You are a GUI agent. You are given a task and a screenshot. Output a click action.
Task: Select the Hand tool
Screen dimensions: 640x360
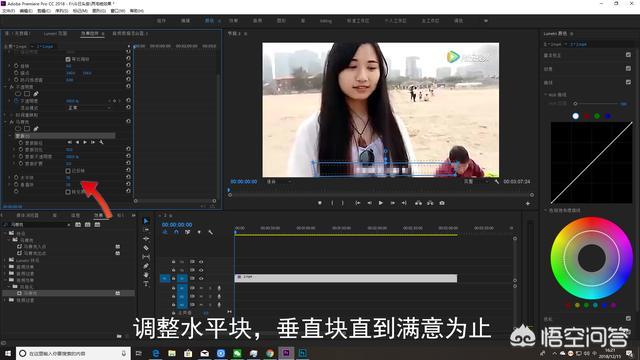146,275
